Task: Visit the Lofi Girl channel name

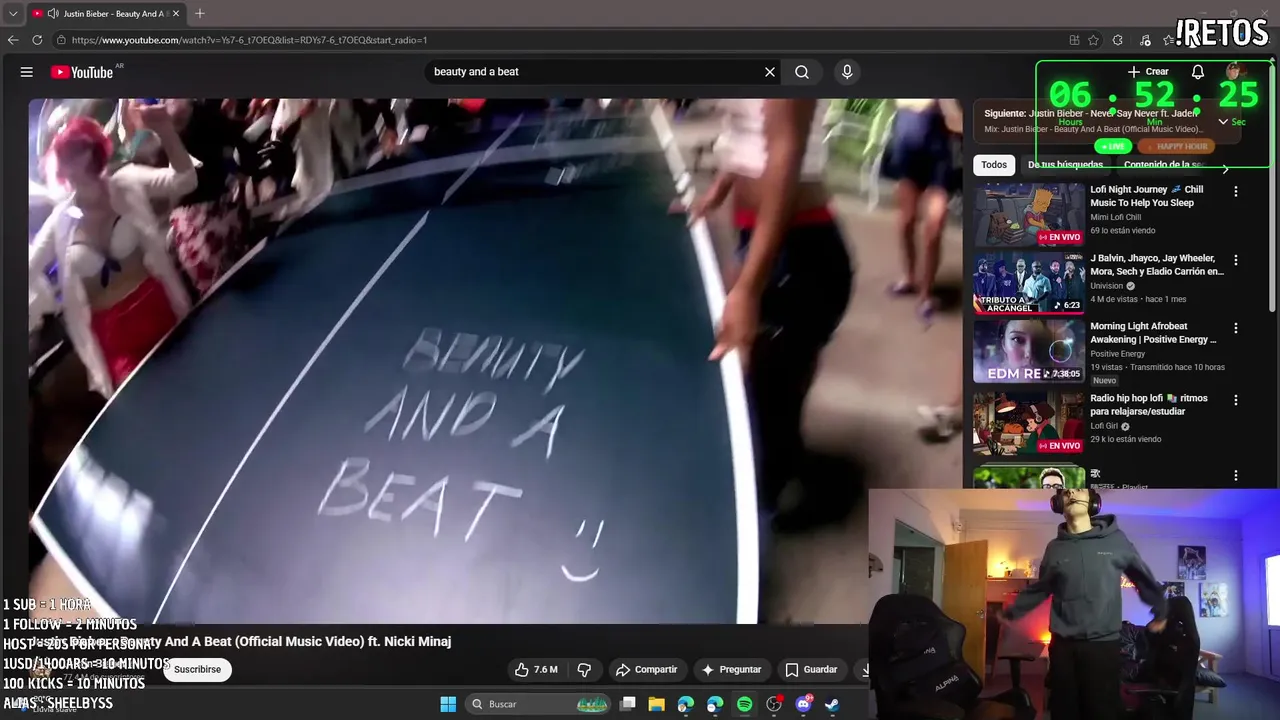Action: coord(1104,426)
